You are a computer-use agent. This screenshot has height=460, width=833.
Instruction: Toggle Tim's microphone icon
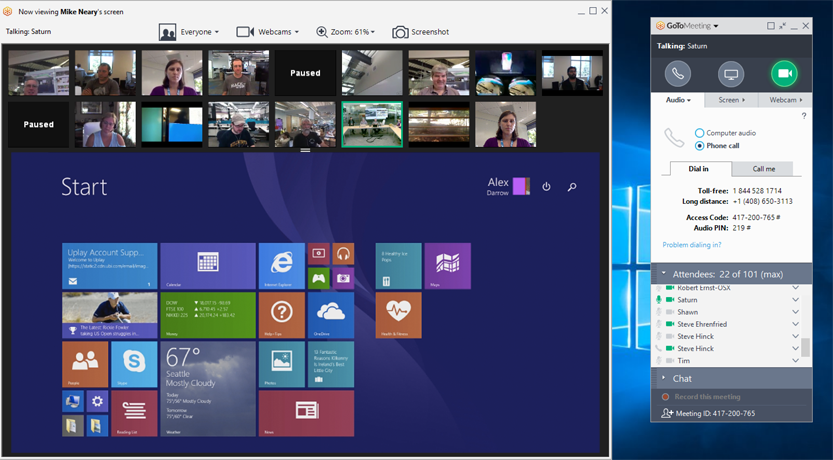pyautogui.click(x=659, y=361)
